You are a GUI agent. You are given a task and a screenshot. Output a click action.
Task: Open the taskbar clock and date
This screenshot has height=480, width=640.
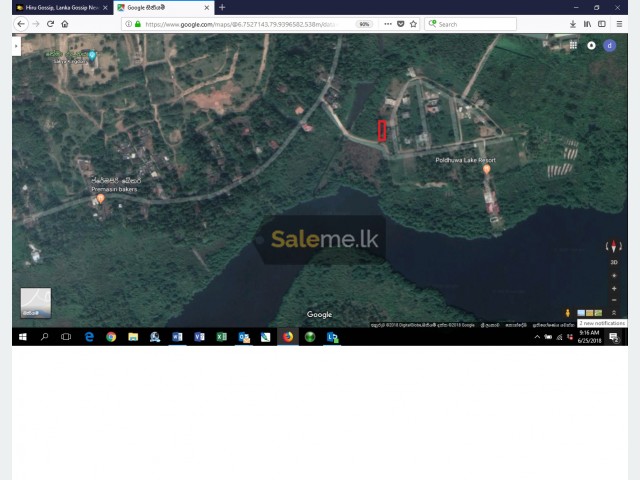pyautogui.click(x=589, y=337)
